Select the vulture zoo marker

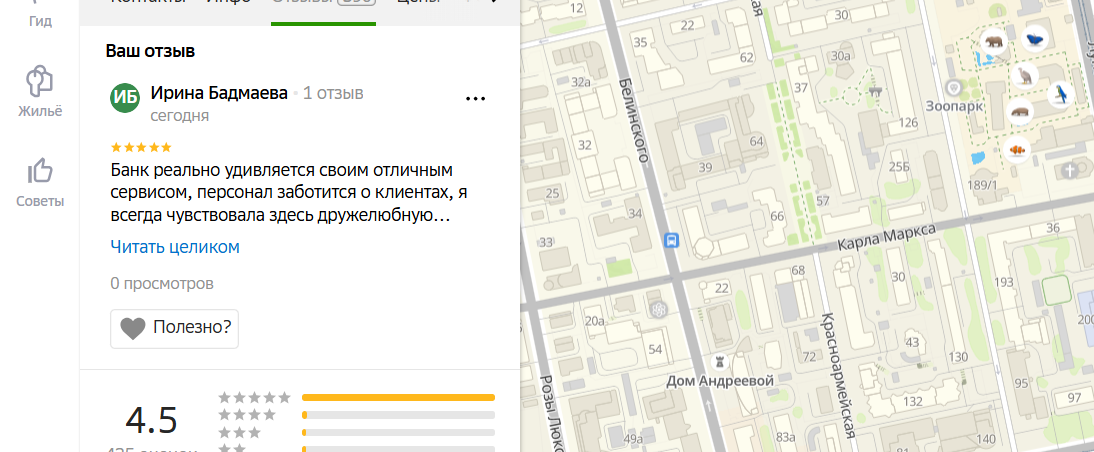[1025, 75]
